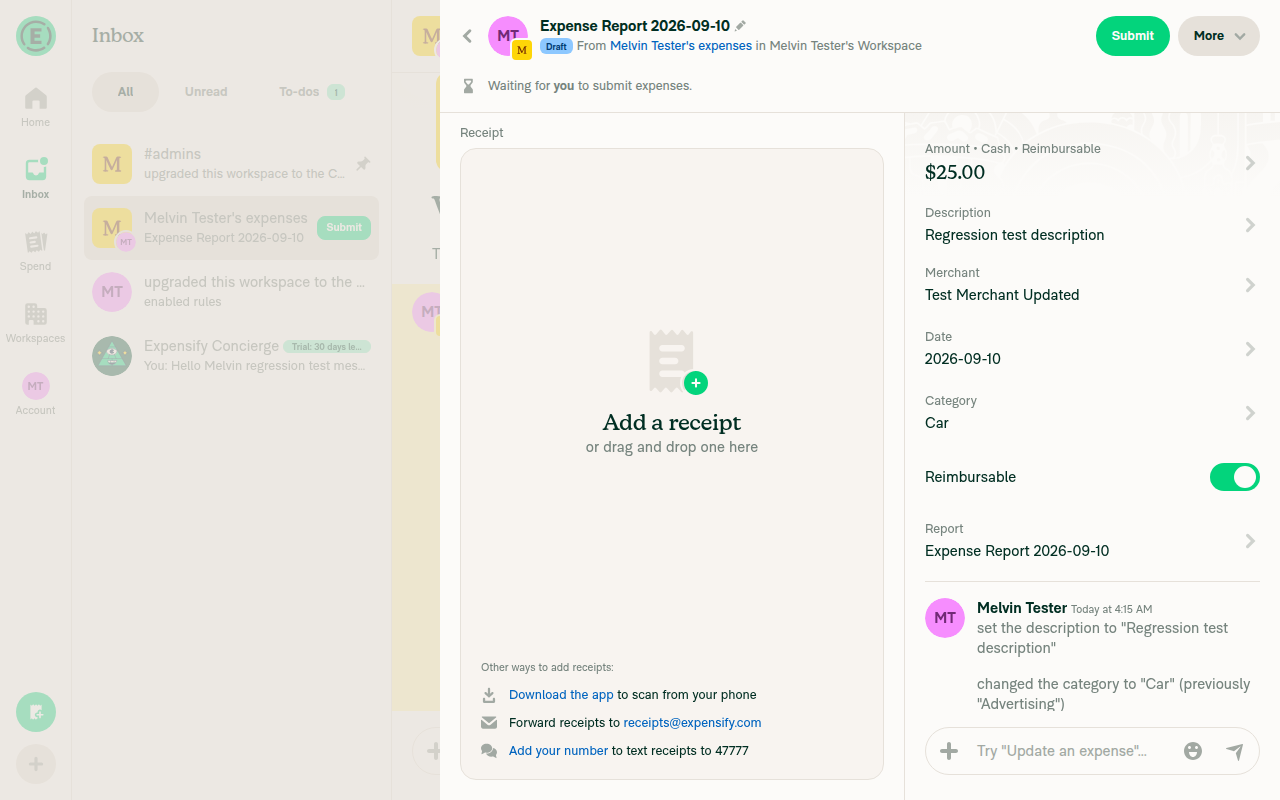Click the Add a receipt drop area
The width and height of the screenshot is (1280, 800).
(x=672, y=464)
